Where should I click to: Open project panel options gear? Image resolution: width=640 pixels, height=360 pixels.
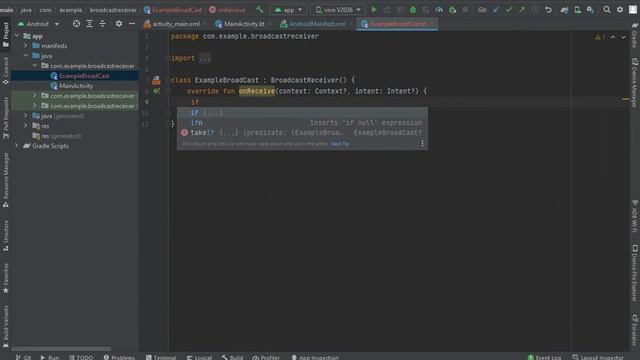tap(119, 24)
